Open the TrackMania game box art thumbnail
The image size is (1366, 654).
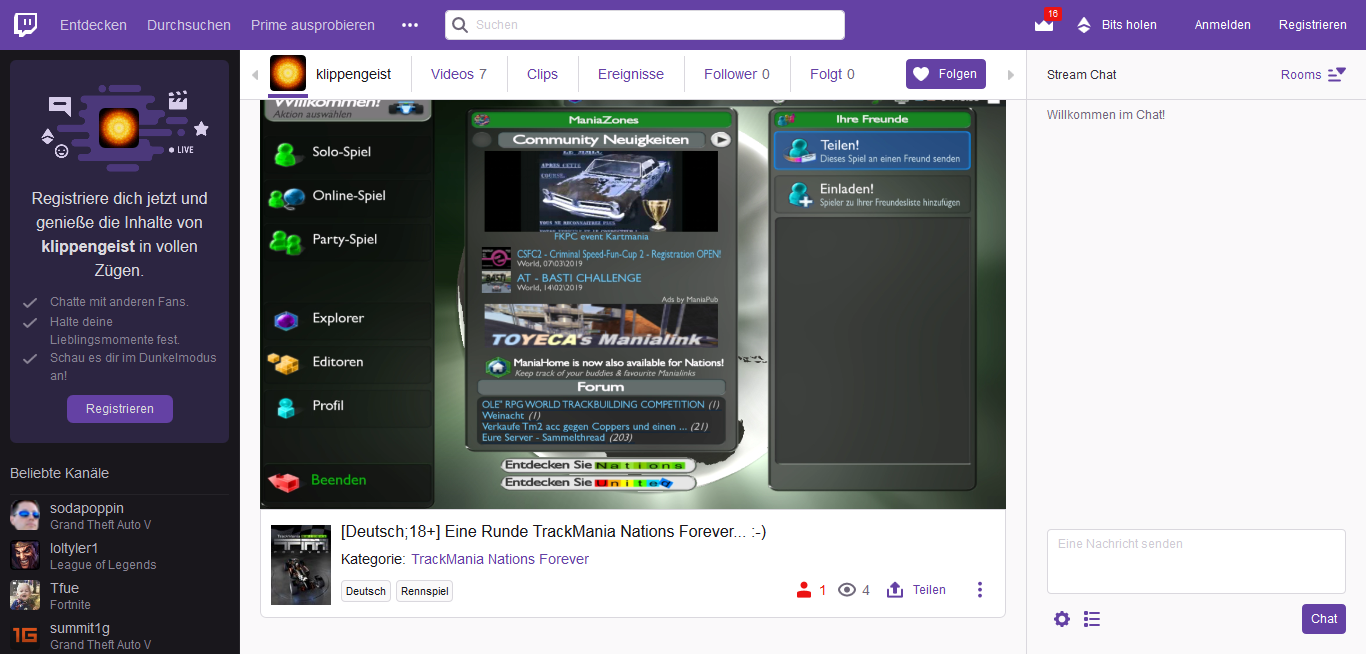[301, 565]
